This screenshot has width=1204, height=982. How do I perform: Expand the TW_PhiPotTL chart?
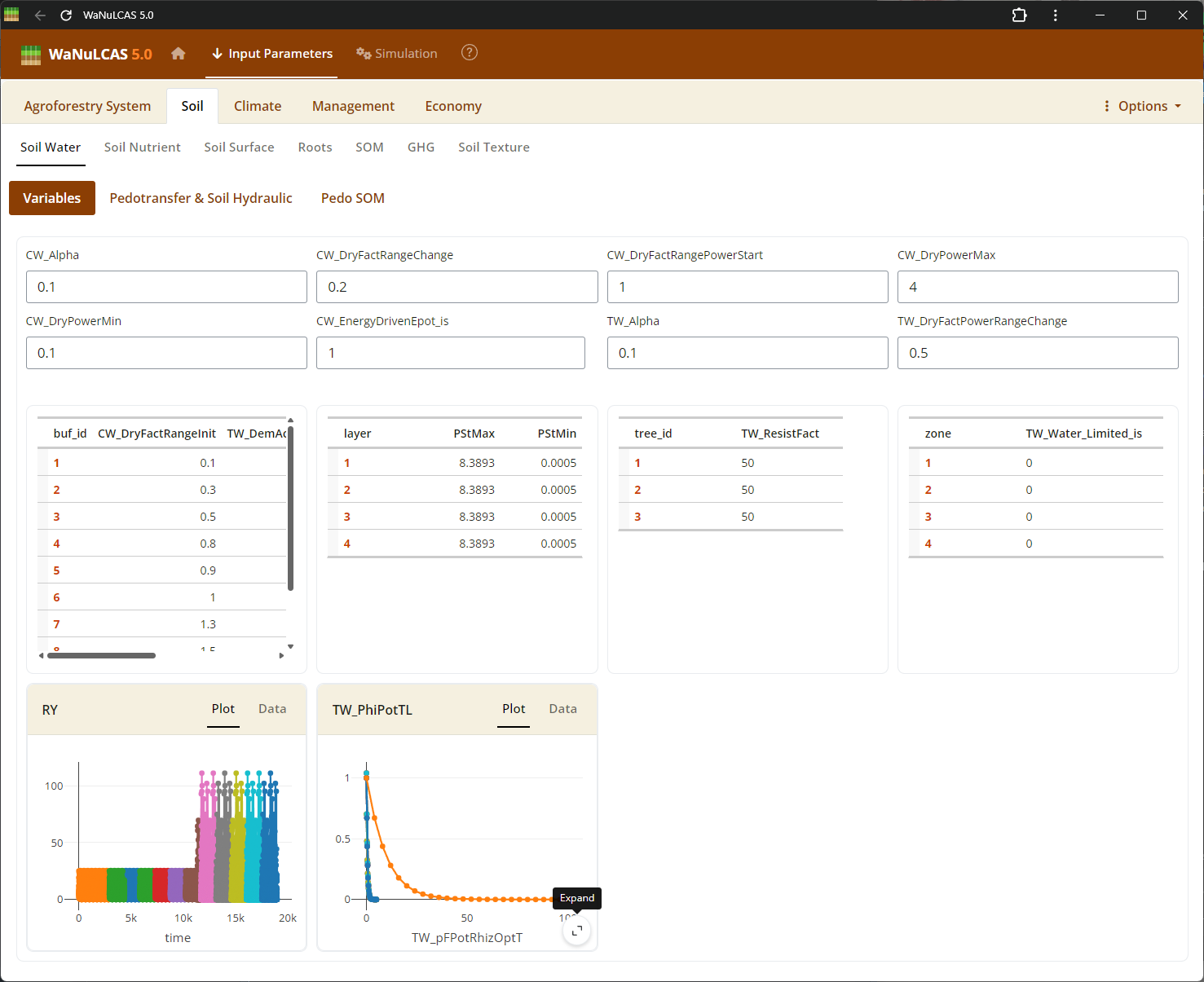pos(576,930)
